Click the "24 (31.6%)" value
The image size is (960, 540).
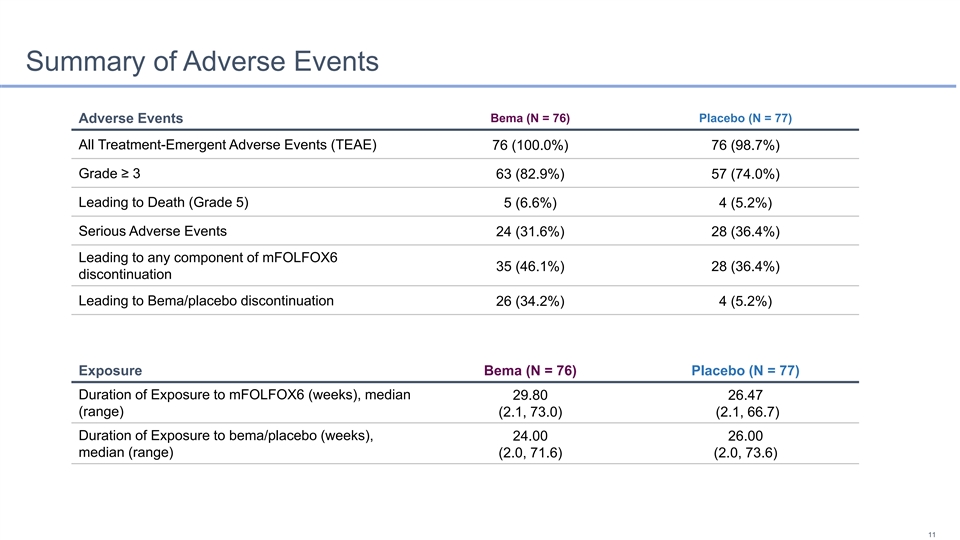click(x=530, y=233)
